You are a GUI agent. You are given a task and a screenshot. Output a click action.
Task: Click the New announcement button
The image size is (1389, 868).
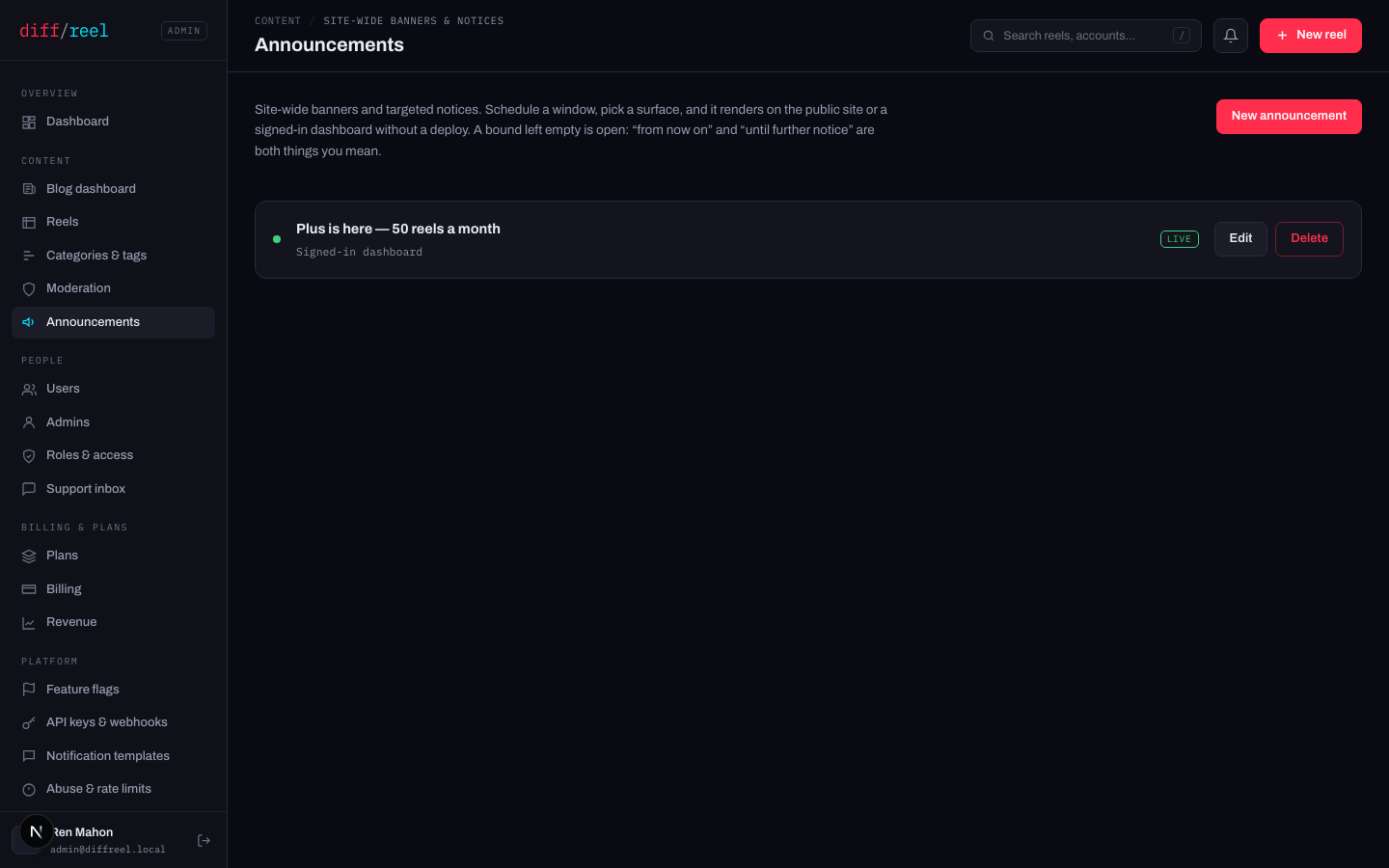1289,117
